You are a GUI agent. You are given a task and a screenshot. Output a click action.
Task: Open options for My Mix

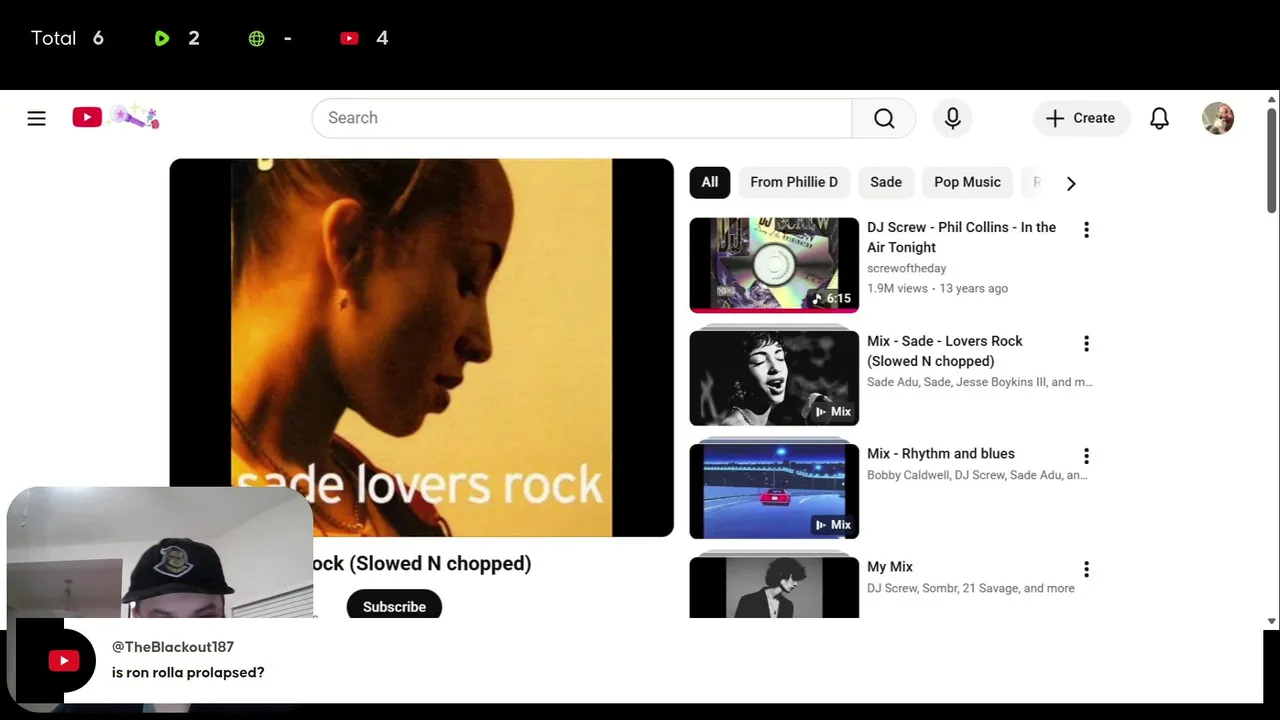tap(1086, 570)
